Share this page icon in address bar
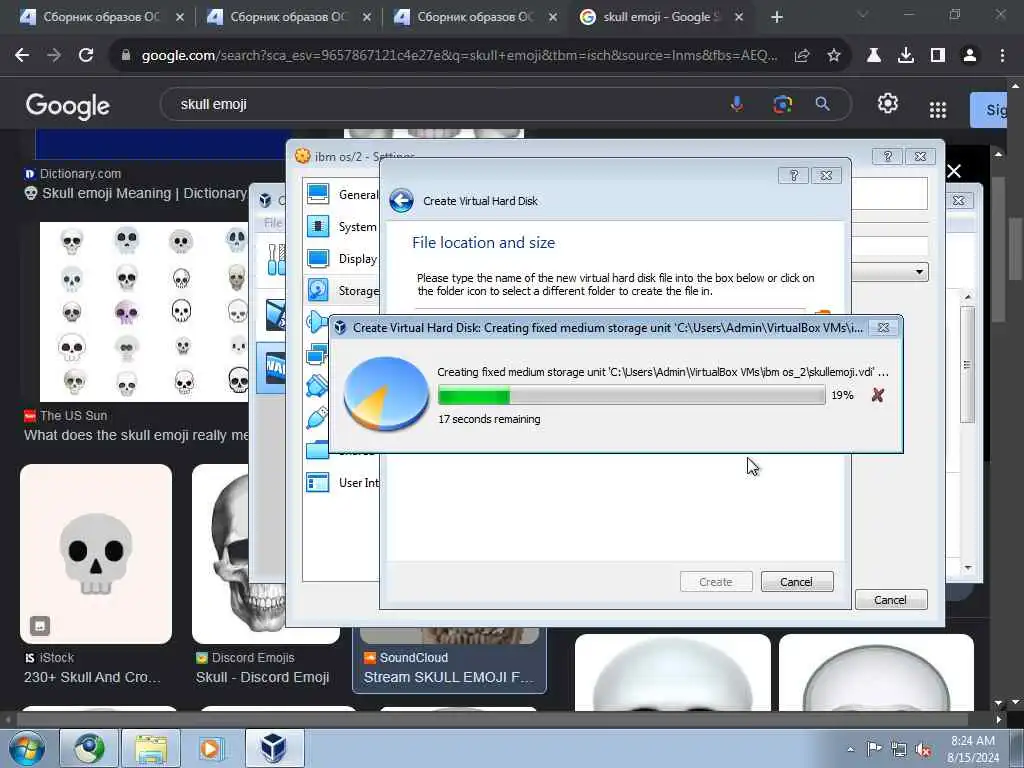Image resolution: width=1024 pixels, height=768 pixels. click(802, 56)
